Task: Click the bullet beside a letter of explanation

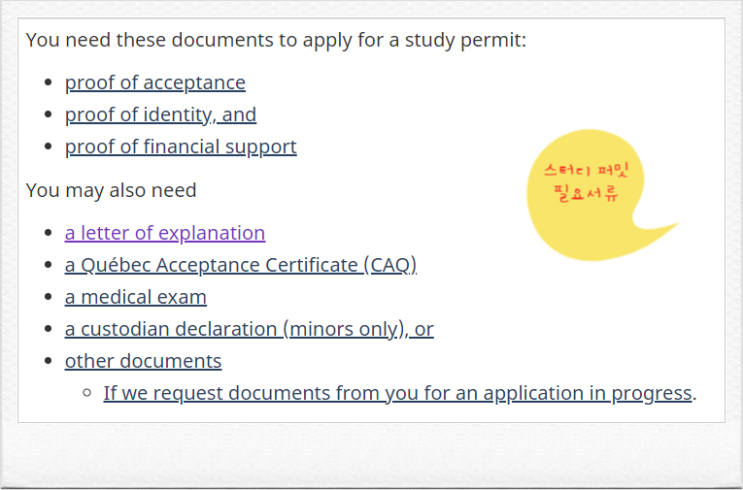Action: (47, 233)
